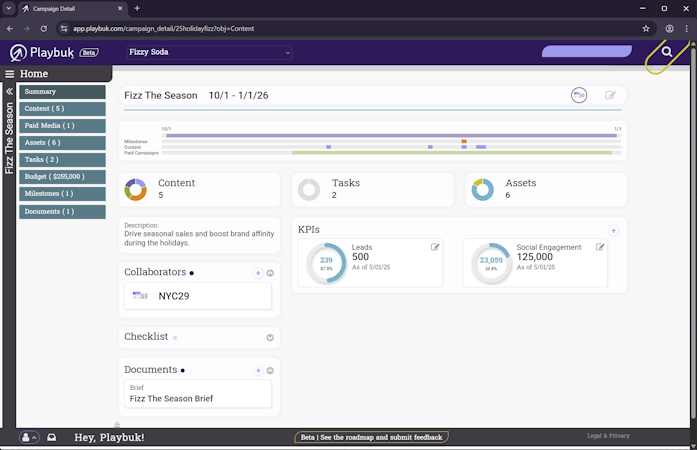Open Milestones (1) in sidebar
Viewport: 697px width, 450px height.
62,194
